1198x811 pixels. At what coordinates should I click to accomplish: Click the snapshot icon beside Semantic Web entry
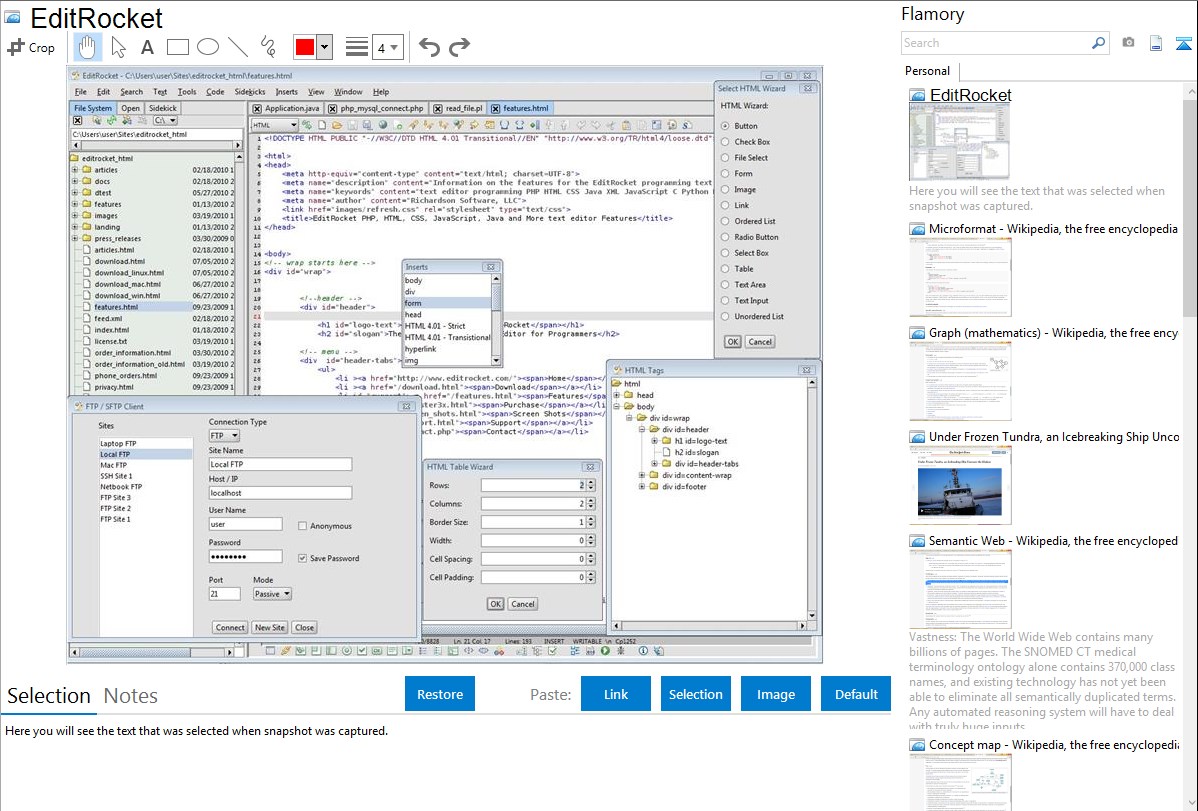tap(917, 541)
